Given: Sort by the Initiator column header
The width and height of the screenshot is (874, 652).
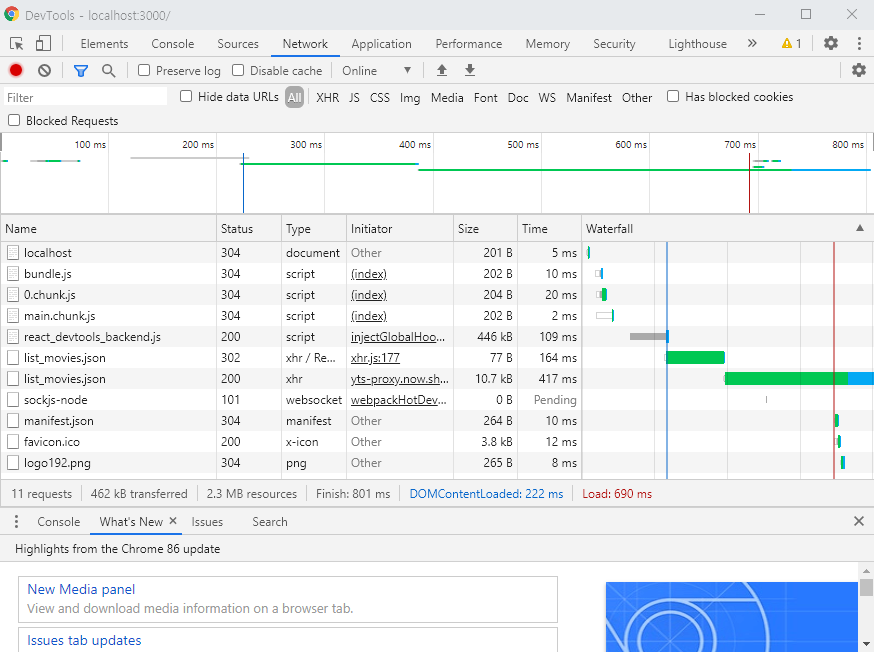Looking at the screenshot, I should [400, 228].
